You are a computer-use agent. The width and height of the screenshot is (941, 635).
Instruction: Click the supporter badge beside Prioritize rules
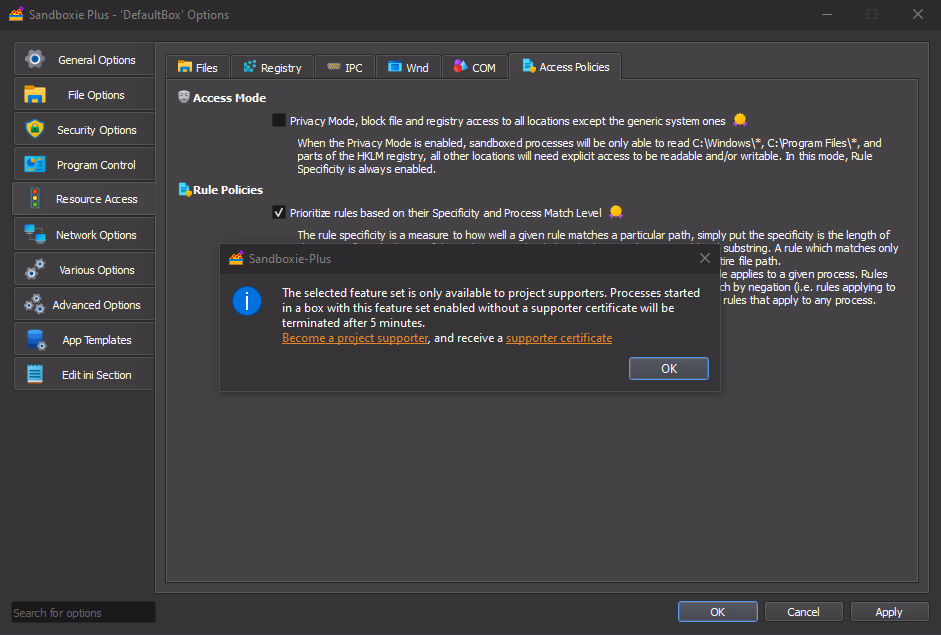pyautogui.click(x=616, y=212)
